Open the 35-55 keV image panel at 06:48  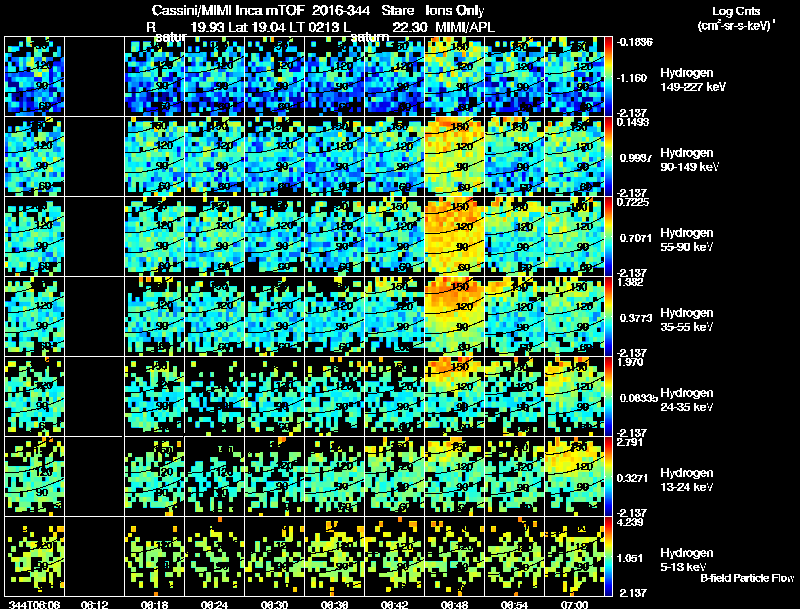[x=454, y=317]
